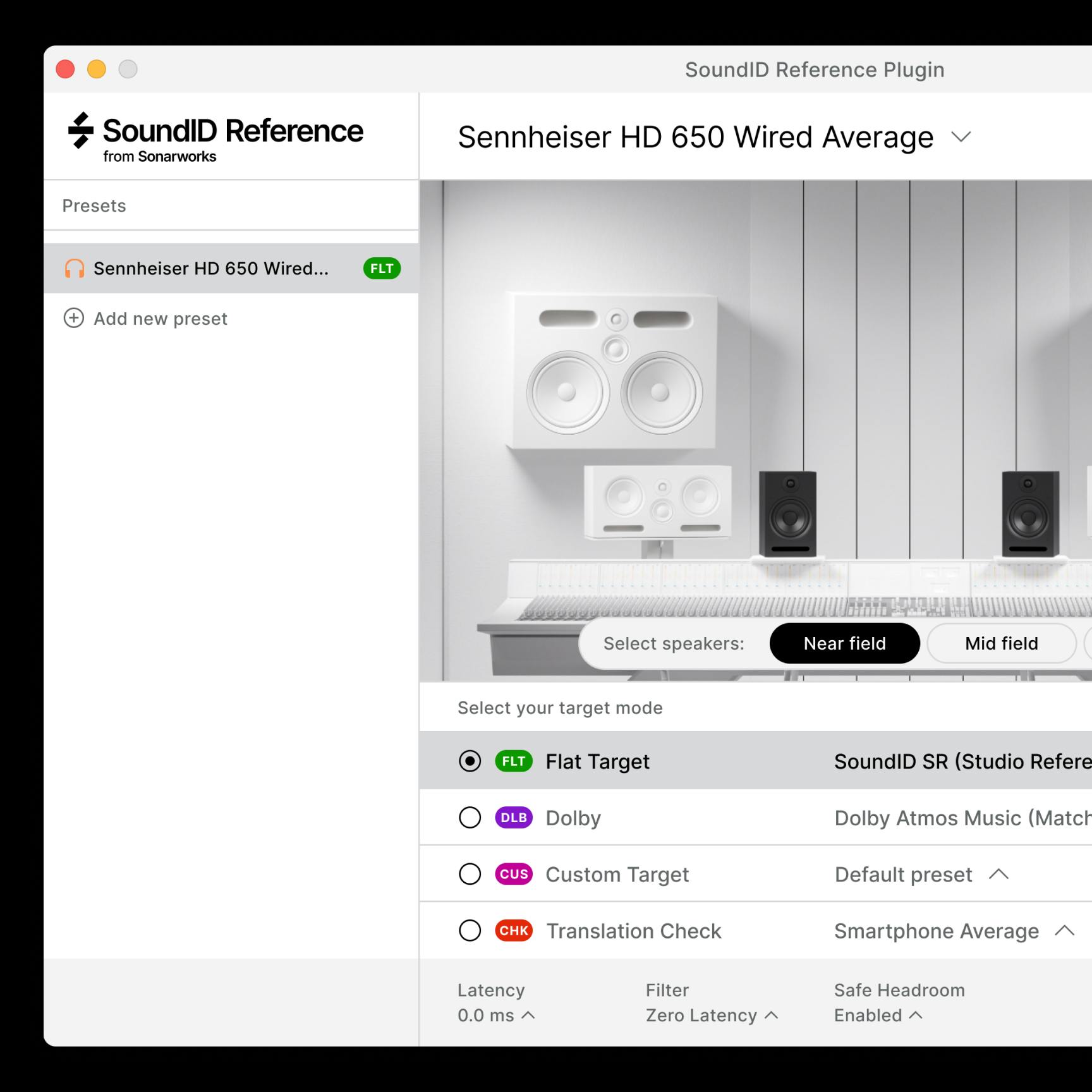The width and height of the screenshot is (1092, 1092).
Task: Select the Flat Target radio button
Action: [x=469, y=761]
